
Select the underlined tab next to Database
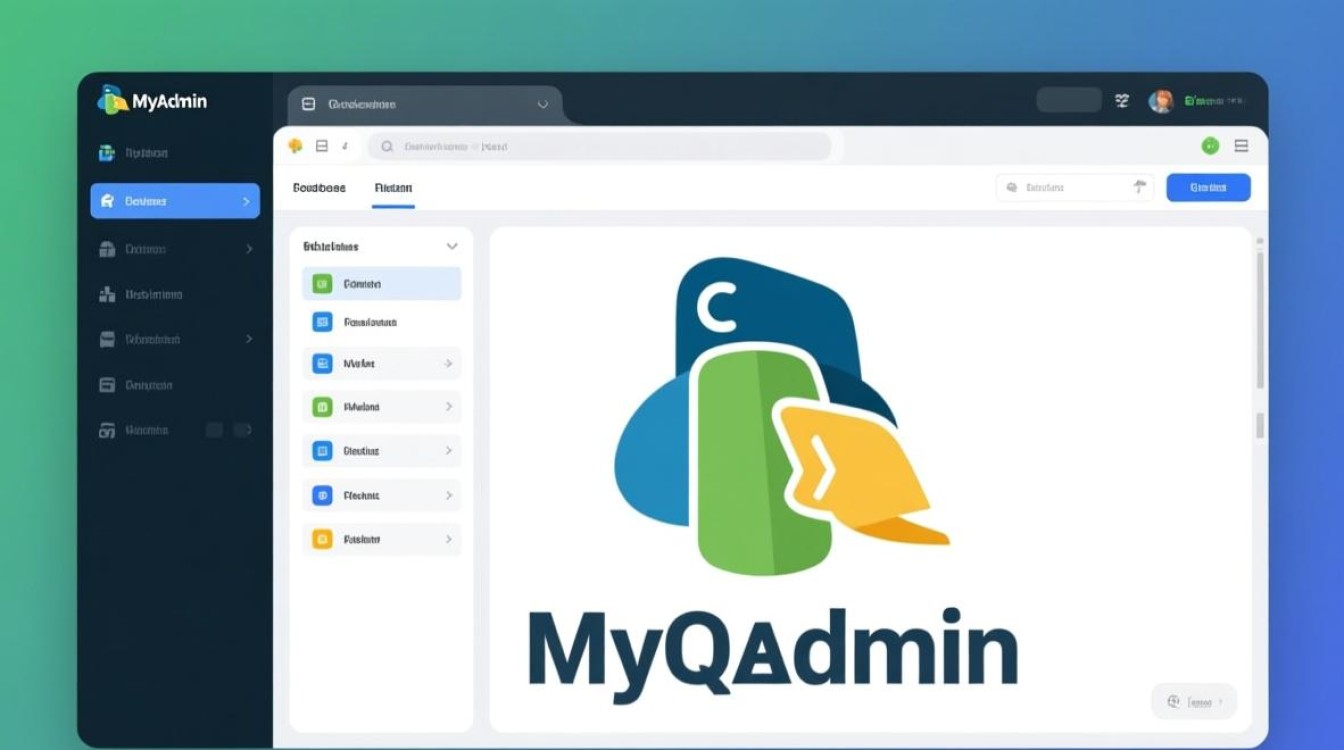[x=393, y=187]
